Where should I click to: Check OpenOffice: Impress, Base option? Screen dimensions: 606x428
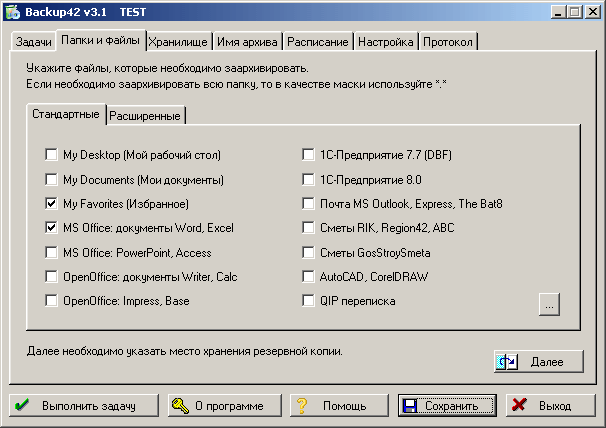51,300
